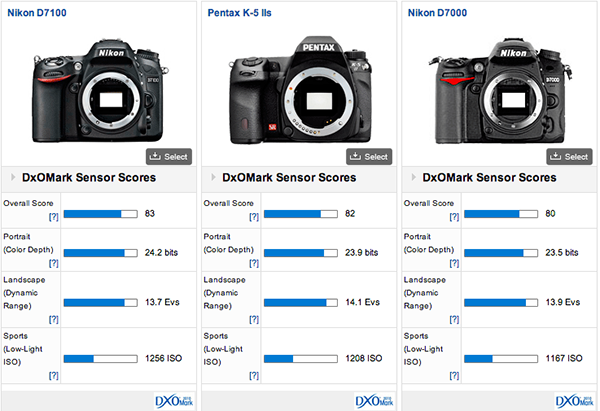Click Nikon D7000 low-light ISO bar
Screen dimensions: 600x411
[x=501, y=359]
